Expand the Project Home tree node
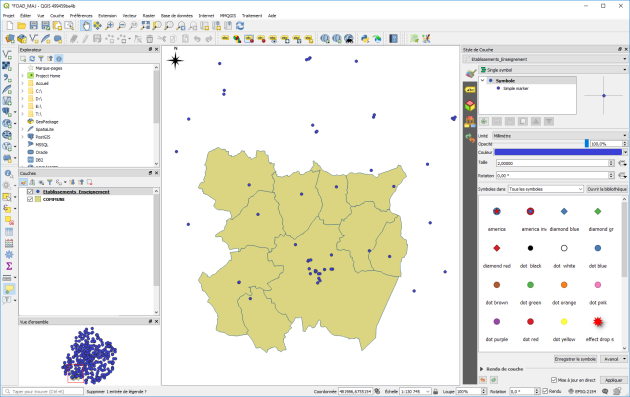Screen dimensions: 630x397 point(22,76)
